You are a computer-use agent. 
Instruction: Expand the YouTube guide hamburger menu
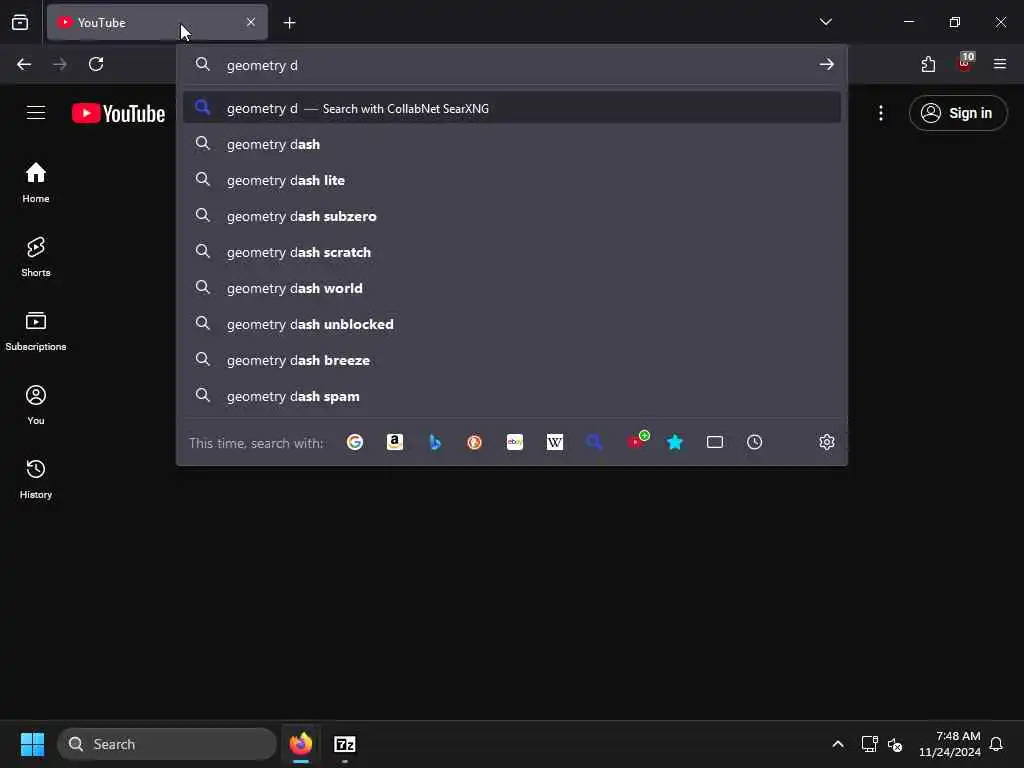coord(36,113)
